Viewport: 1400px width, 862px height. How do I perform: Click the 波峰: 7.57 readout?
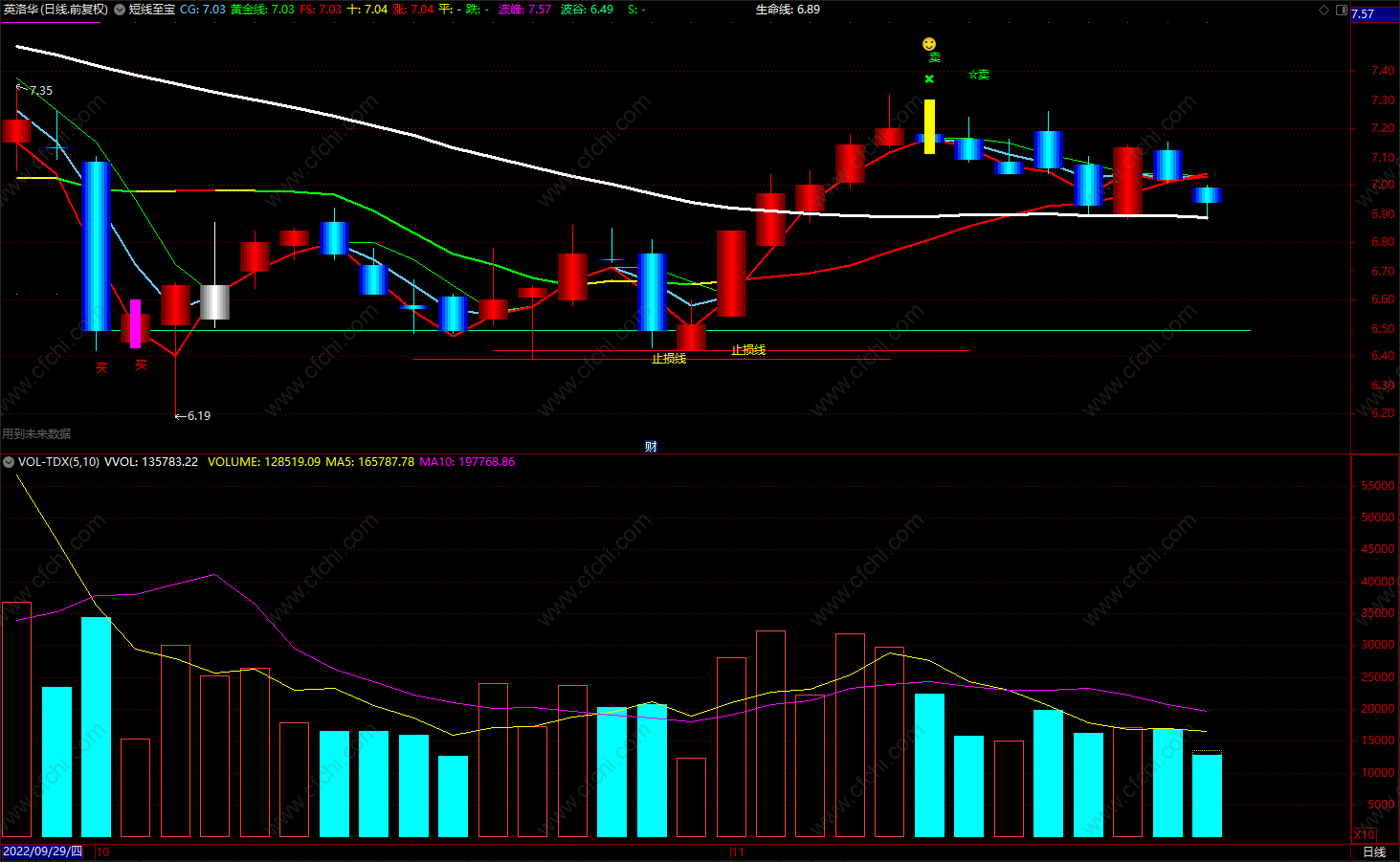pyautogui.click(x=524, y=10)
